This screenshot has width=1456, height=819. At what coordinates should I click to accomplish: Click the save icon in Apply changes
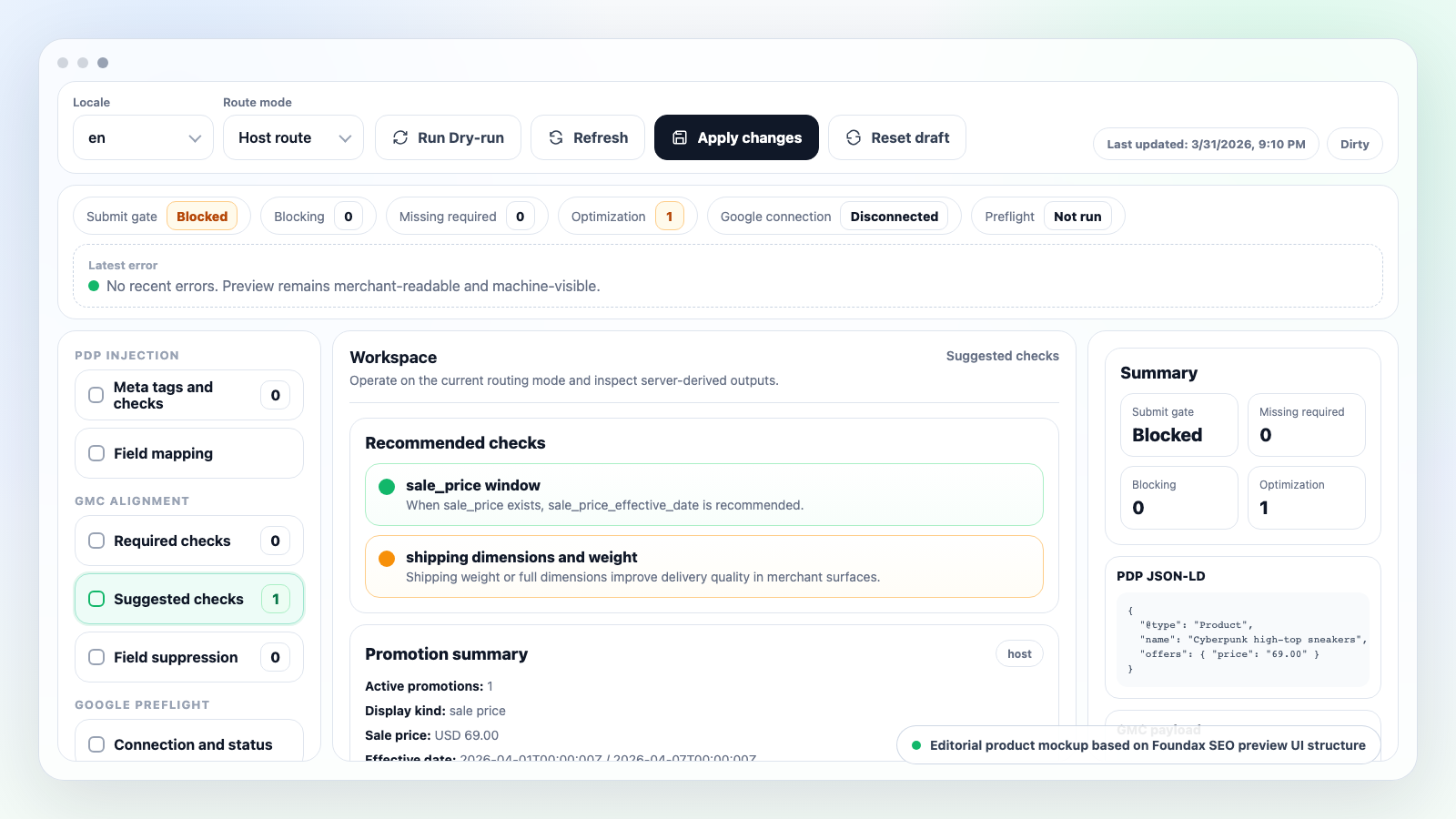pos(680,137)
